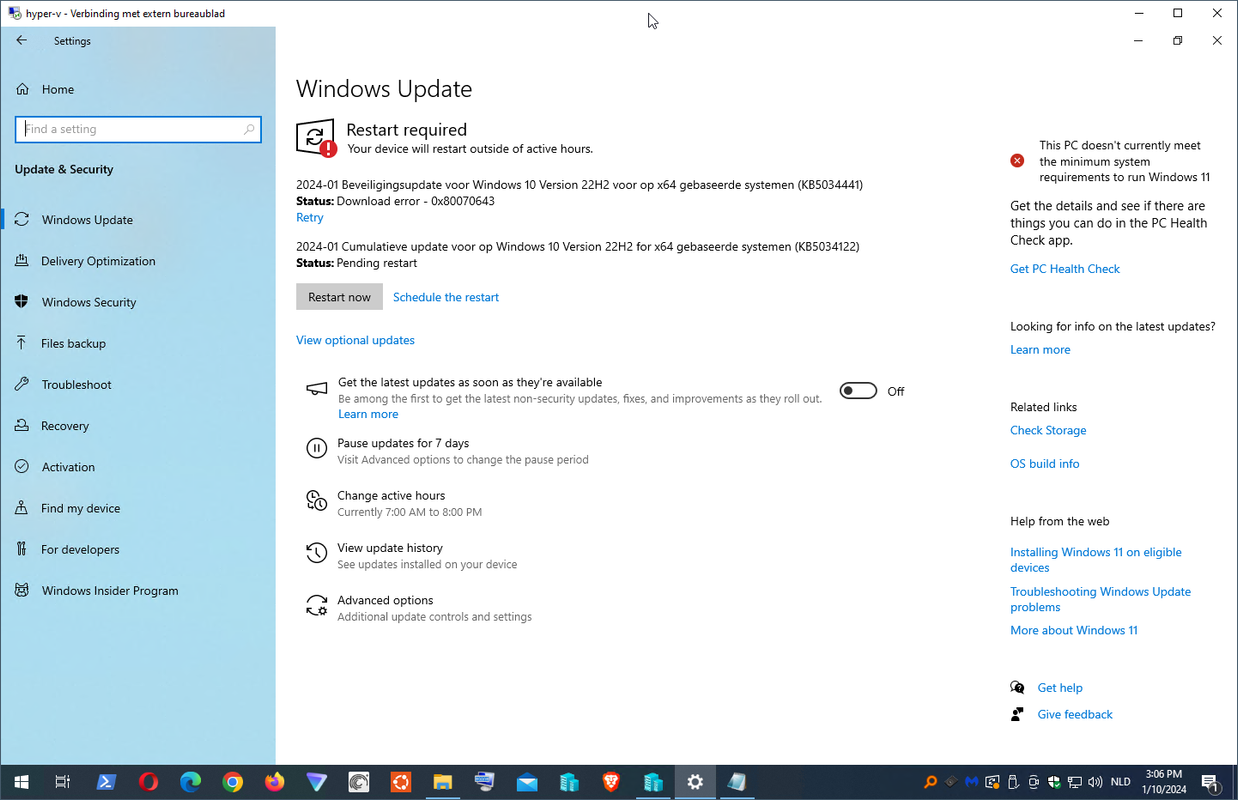Click Schedule the restart link

pos(446,297)
